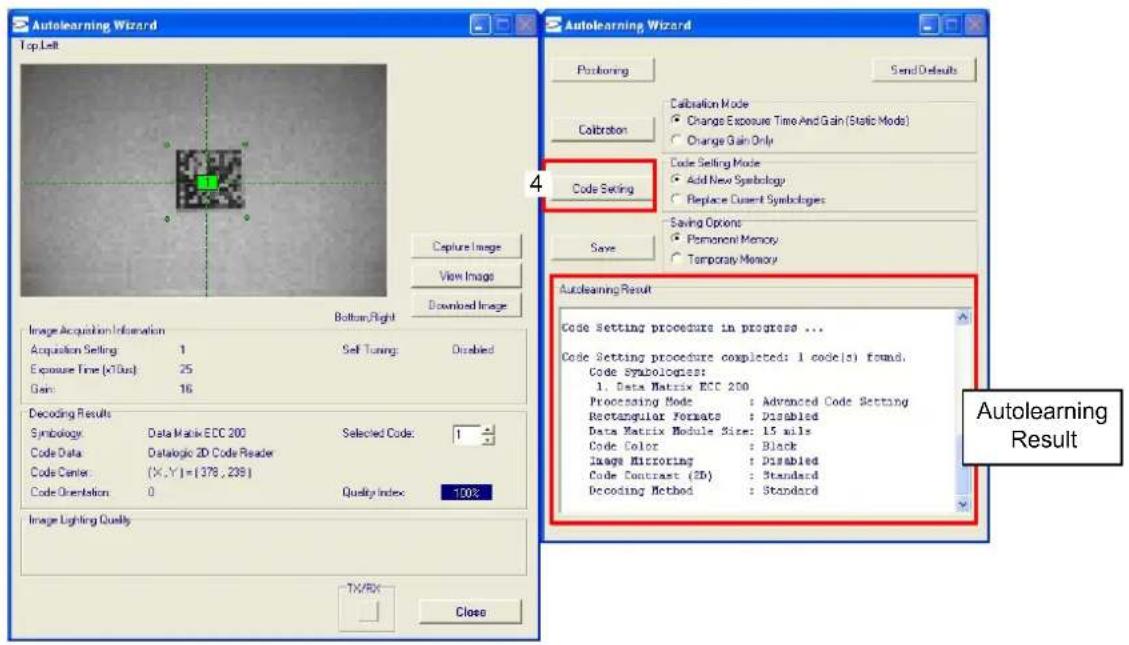Click the 'Decoding Method' result line
This screenshot has height=645, width=1129.
coord(703,491)
